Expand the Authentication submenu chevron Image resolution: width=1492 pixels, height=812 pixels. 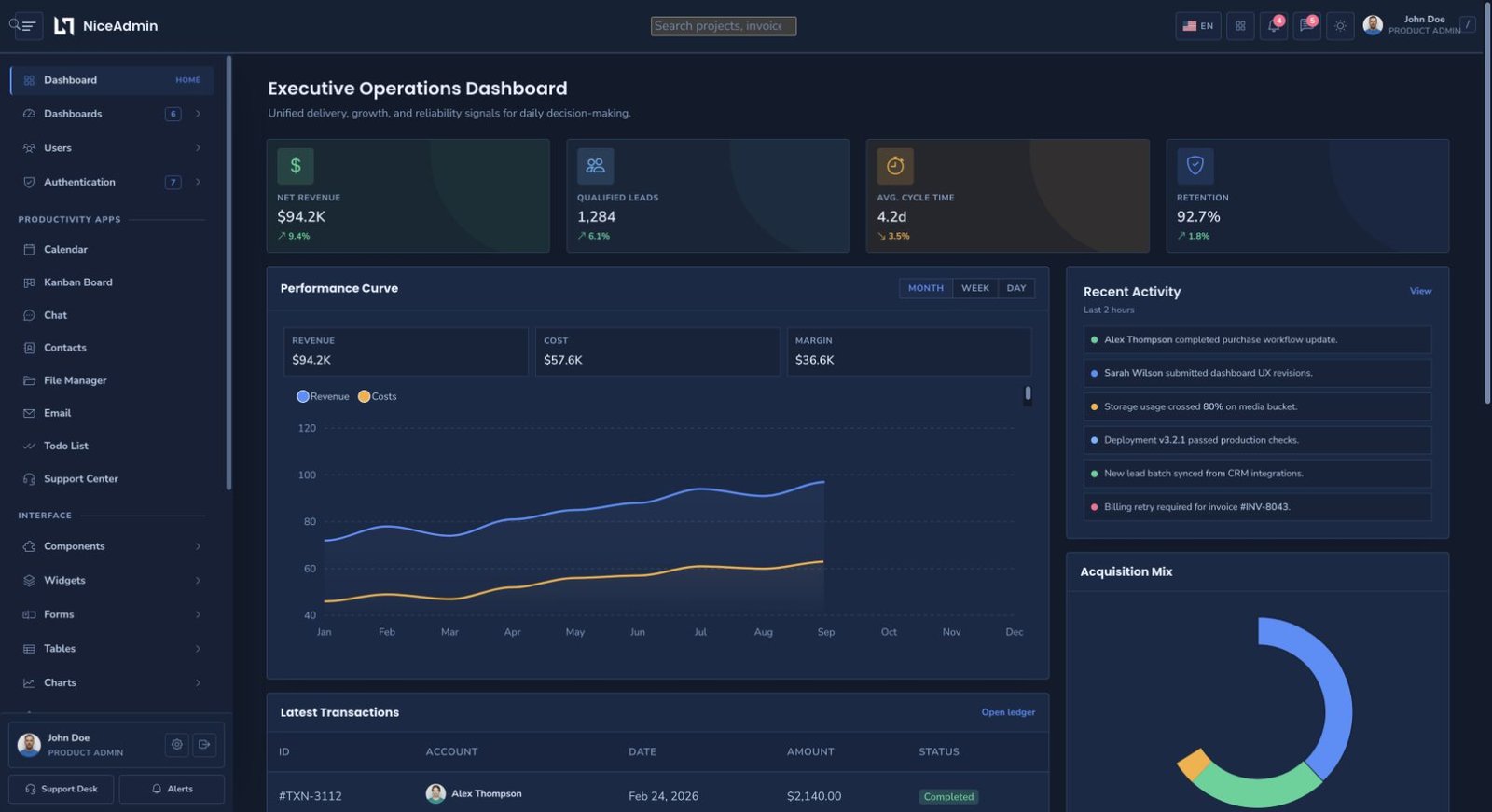coord(198,182)
